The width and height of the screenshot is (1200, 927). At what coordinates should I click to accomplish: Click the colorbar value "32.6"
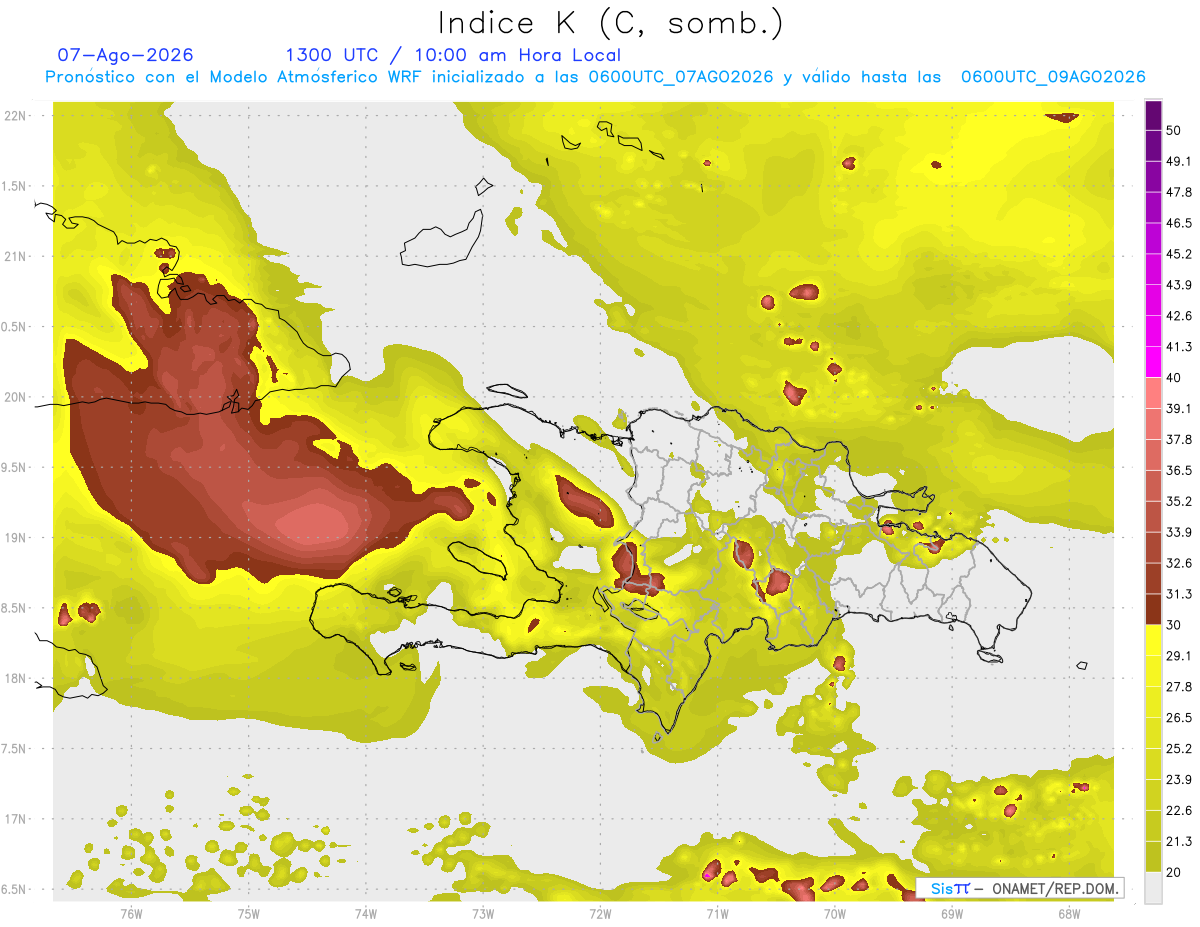(x=1179, y=563)
